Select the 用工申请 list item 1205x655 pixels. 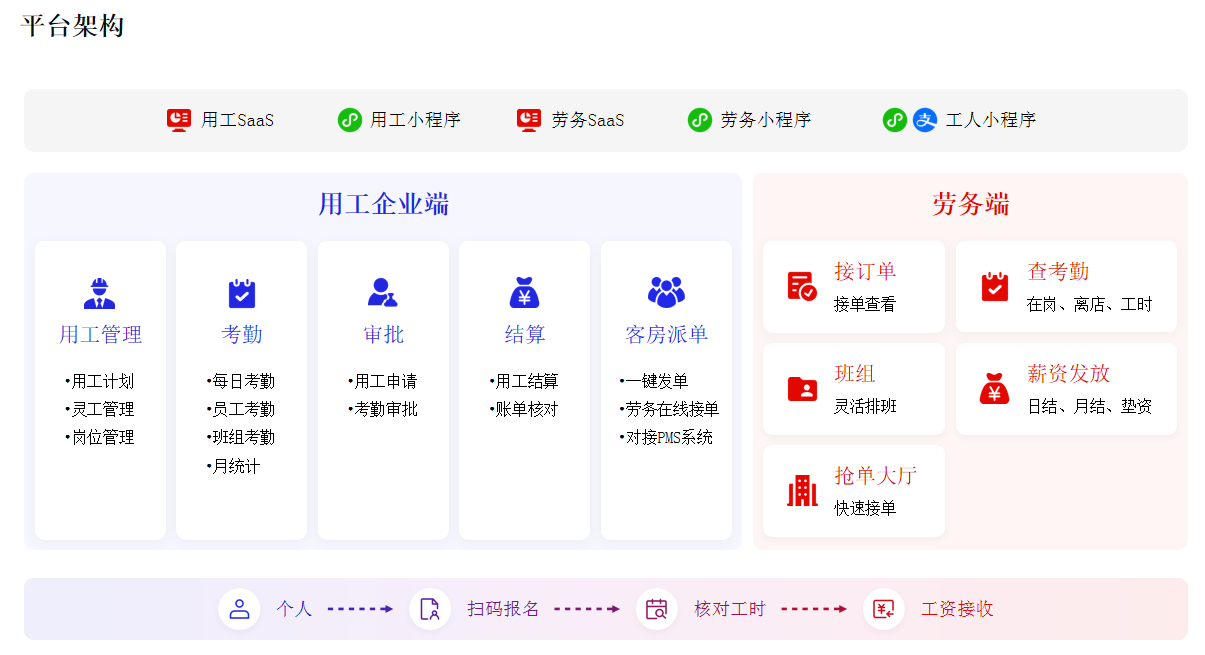382,381
